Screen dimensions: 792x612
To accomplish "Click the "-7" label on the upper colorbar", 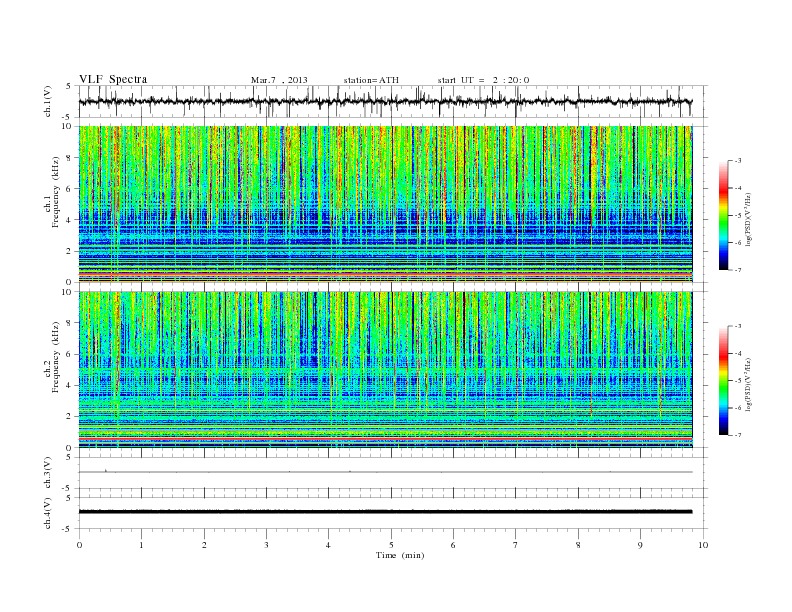I will 738,270.
